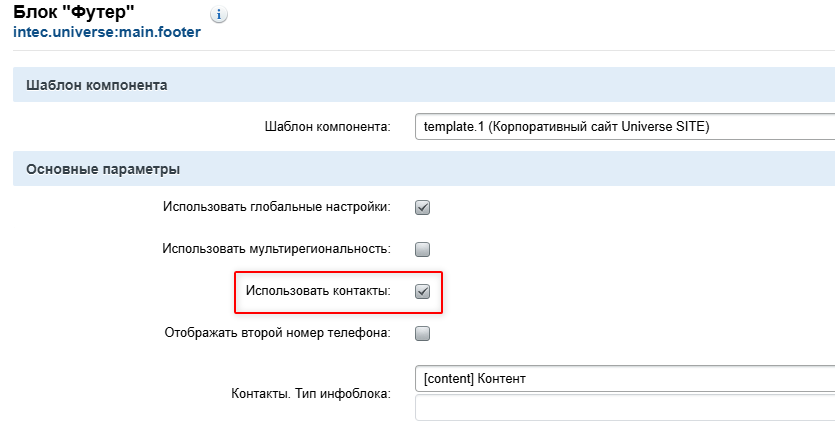The height and width of the screenshot is (439, 835).
Task: Uncheck "Использовать глобальные настройки" checkbox
Action: click(422, 208)
